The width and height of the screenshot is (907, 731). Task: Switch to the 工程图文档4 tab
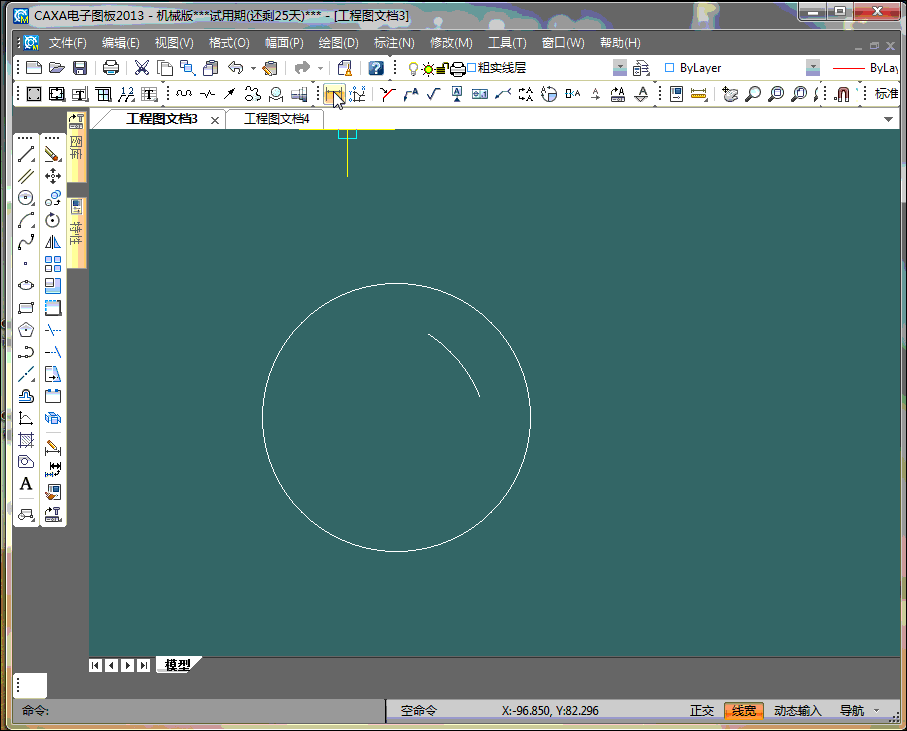coord(276,119)
